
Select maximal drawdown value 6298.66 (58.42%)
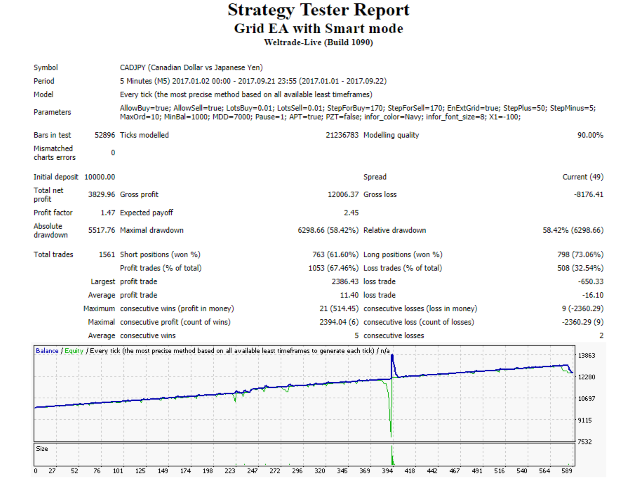point(328,231)
